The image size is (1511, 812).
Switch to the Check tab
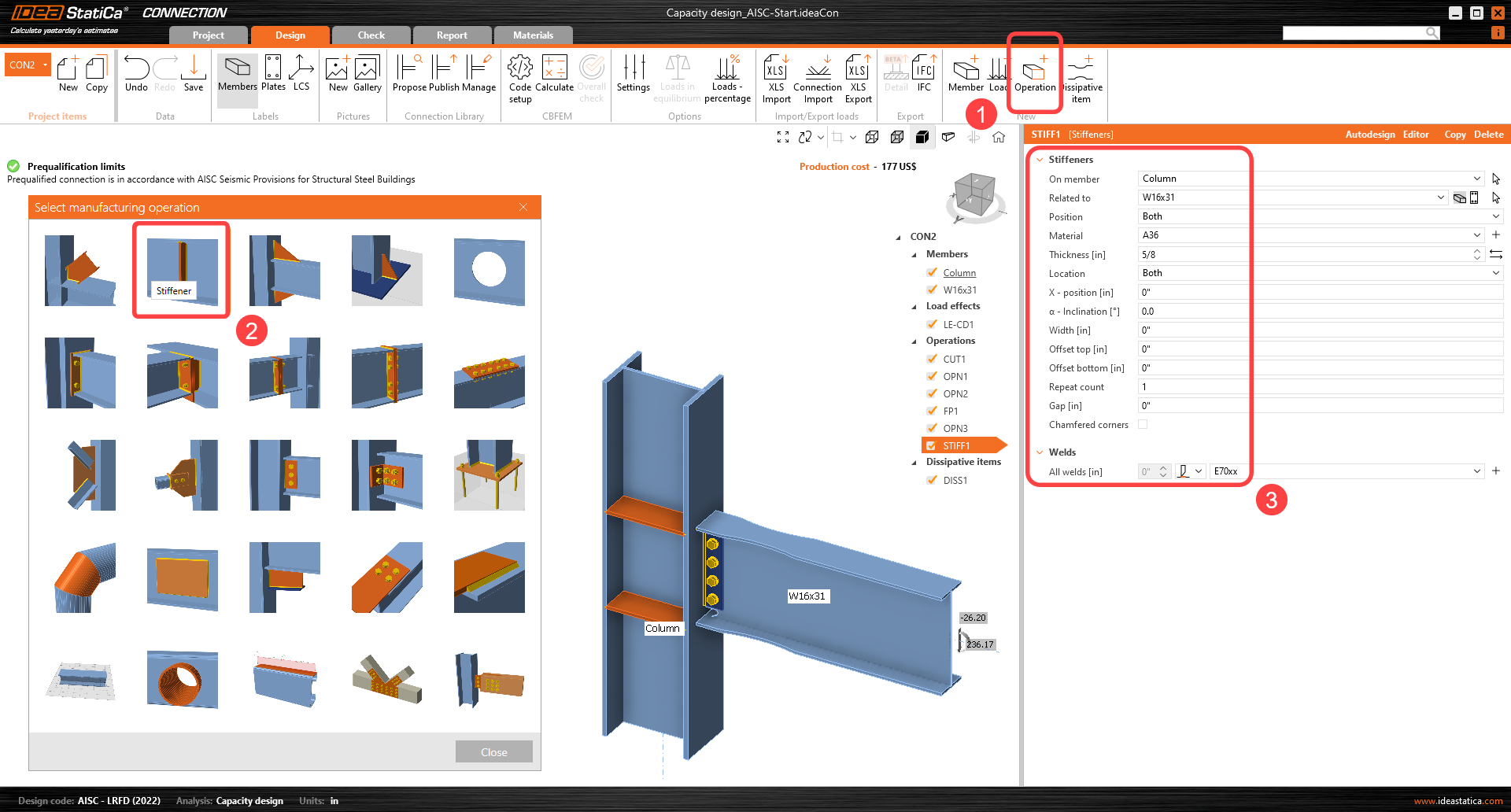pos(371,35)
